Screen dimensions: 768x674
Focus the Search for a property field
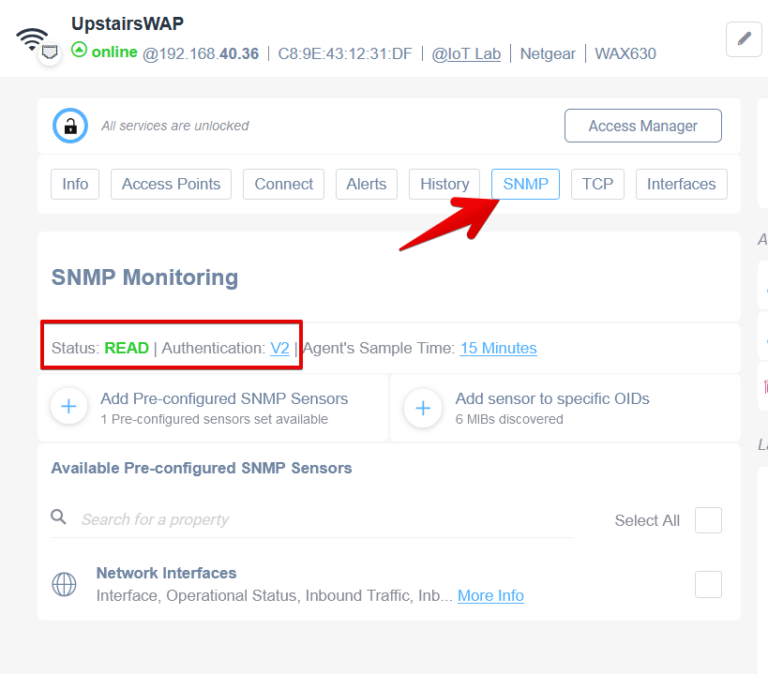[320, 519]
